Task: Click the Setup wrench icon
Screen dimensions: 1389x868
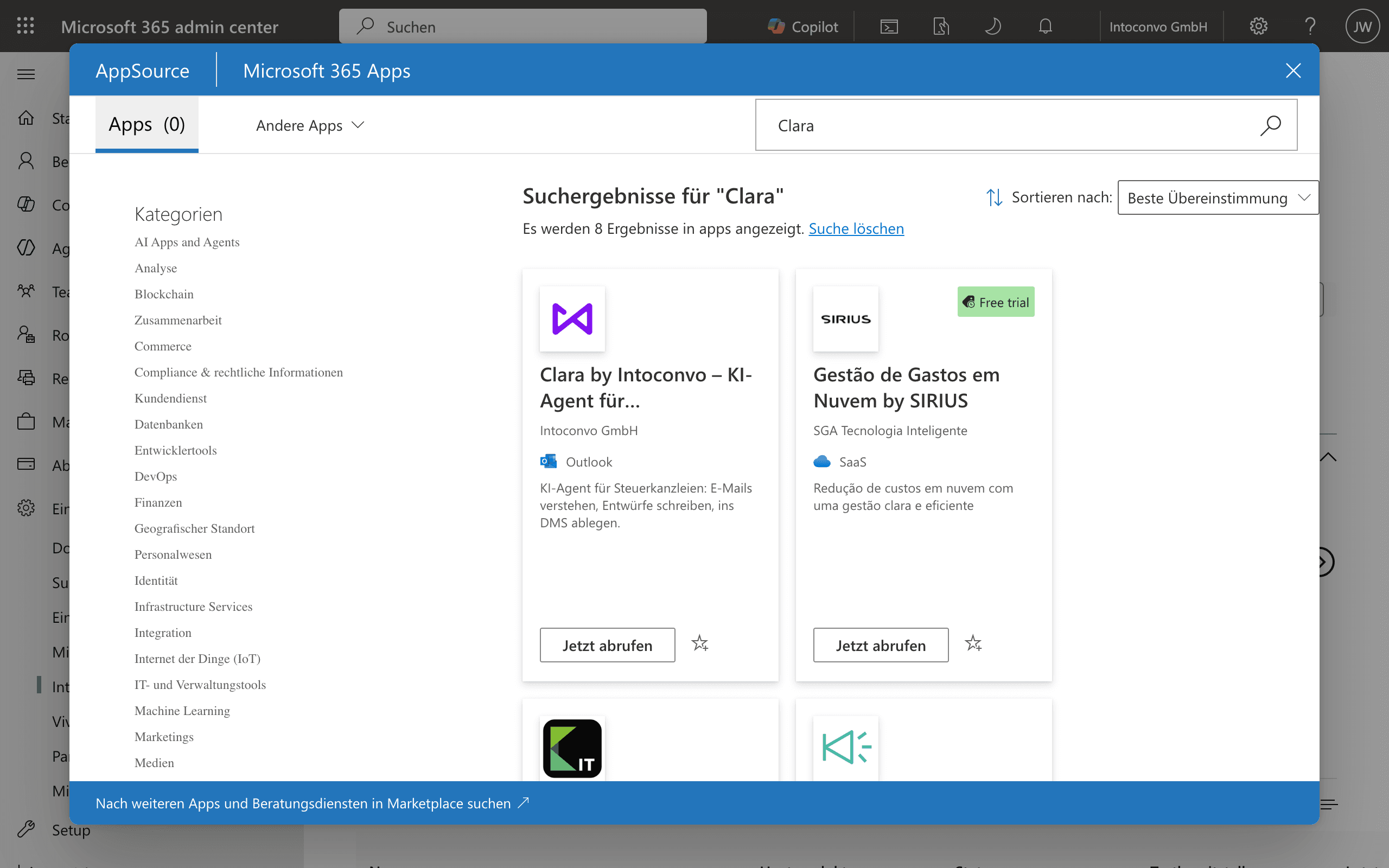Action: pyautogui.click(x=26, y=829)
